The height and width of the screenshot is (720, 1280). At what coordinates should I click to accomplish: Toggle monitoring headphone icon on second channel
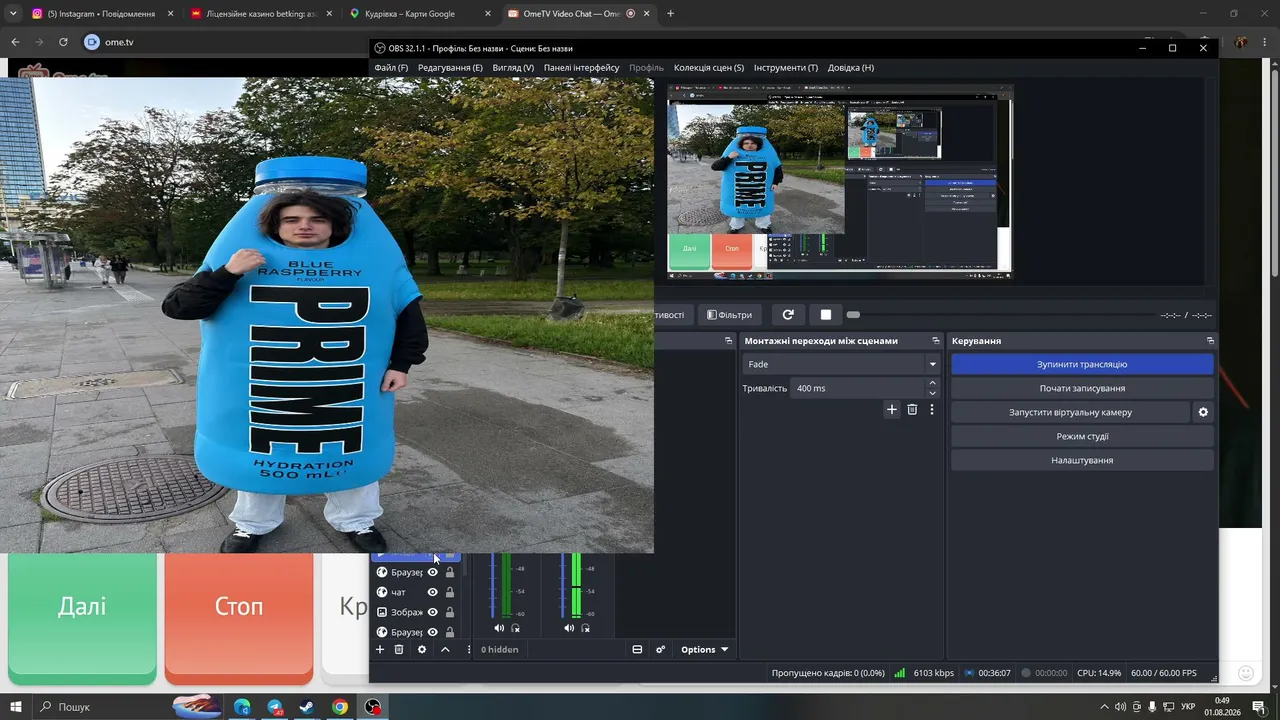586,628
